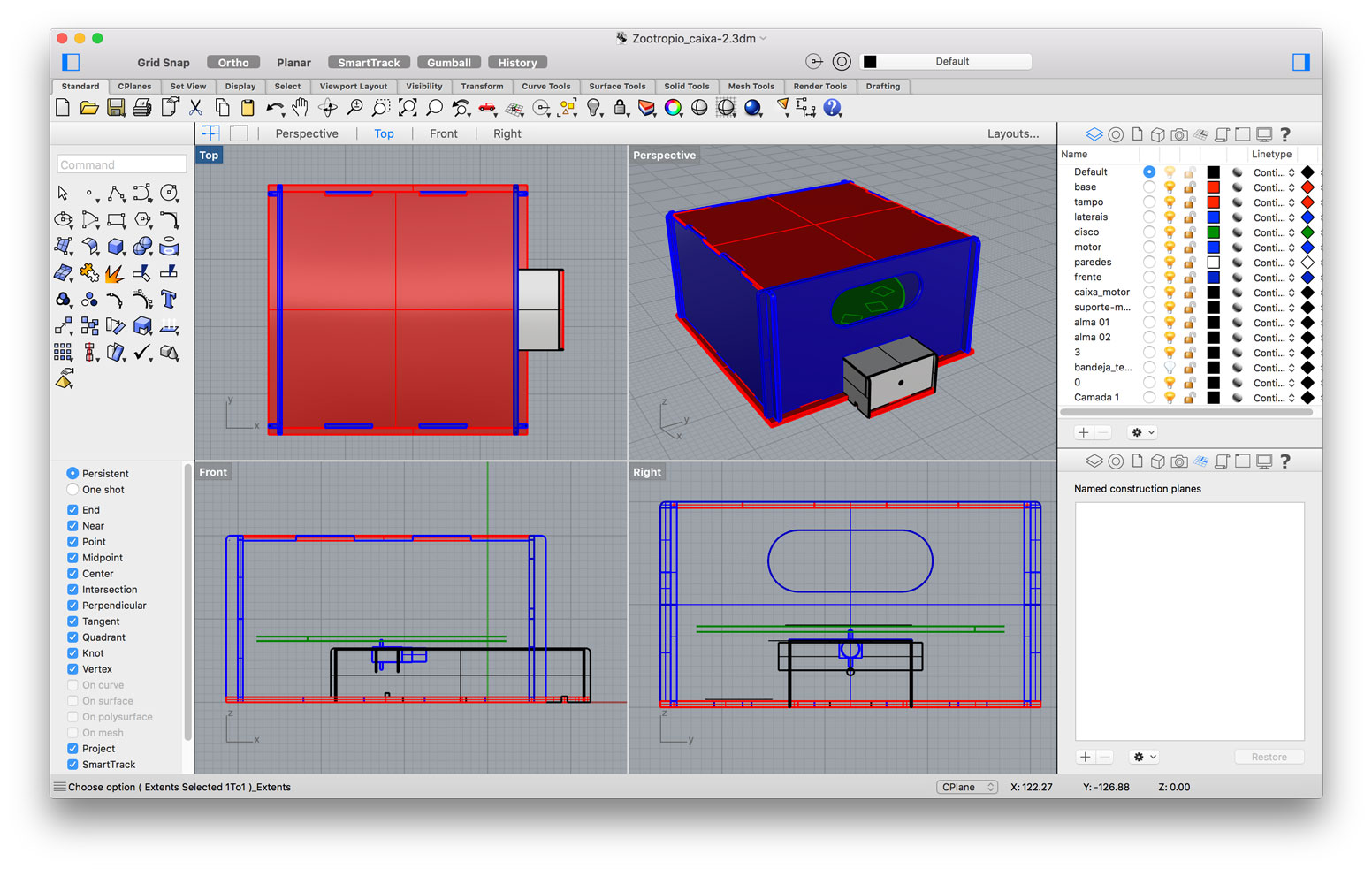The width and height of the screenshot is (1372, 869).
Task: Open the Top viewport title menu
Action: pyautogui.click(x=209, y=155)
